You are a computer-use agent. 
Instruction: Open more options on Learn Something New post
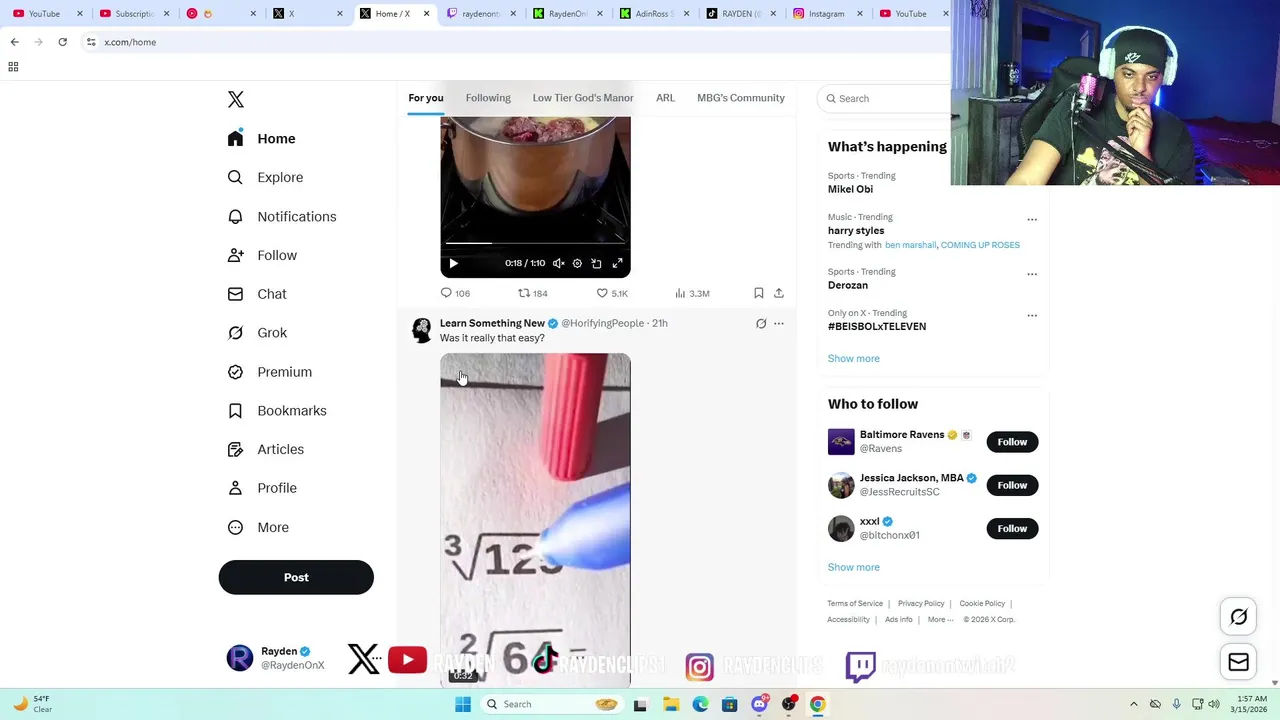(779, 323)
